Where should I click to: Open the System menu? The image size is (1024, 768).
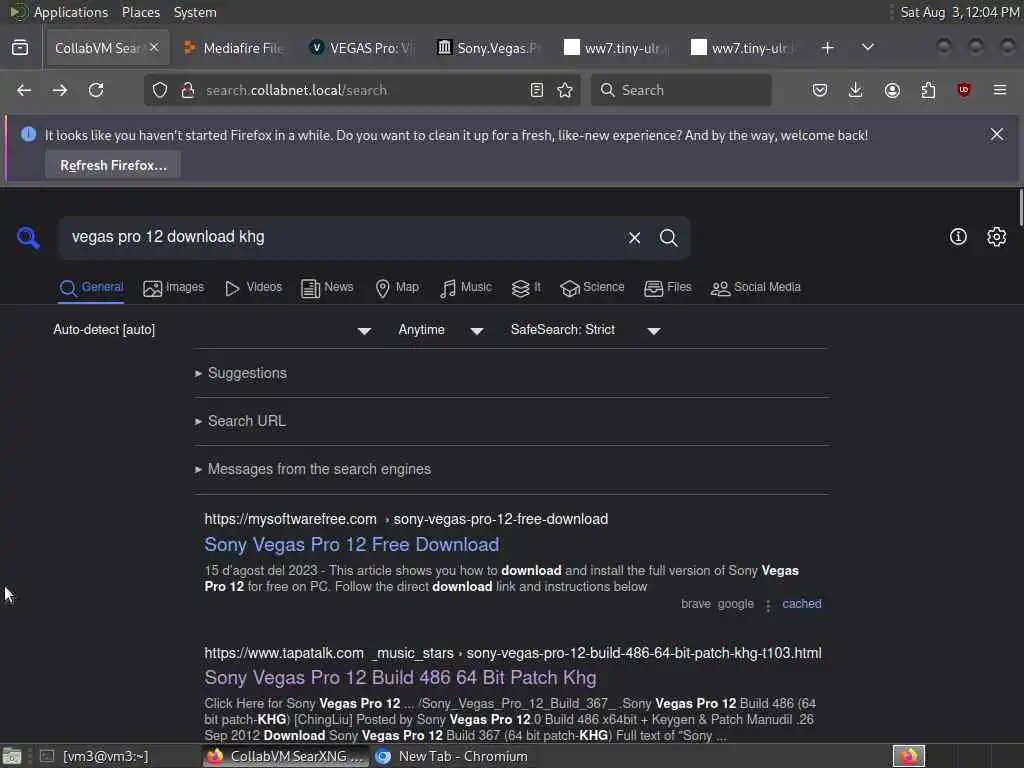coord(195,12)
